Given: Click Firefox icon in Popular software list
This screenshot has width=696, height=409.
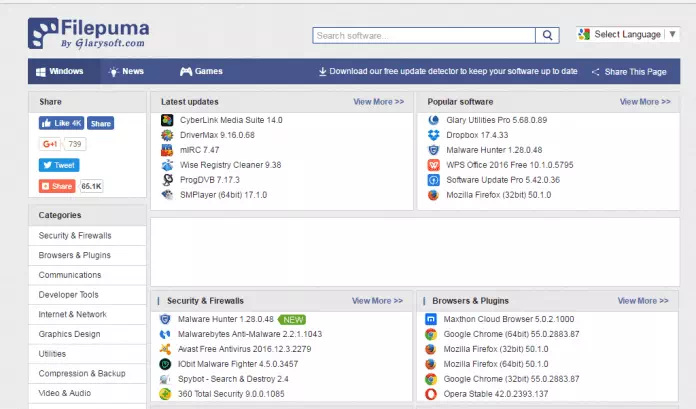Looking at the screenshot, I should coord(433,195).
